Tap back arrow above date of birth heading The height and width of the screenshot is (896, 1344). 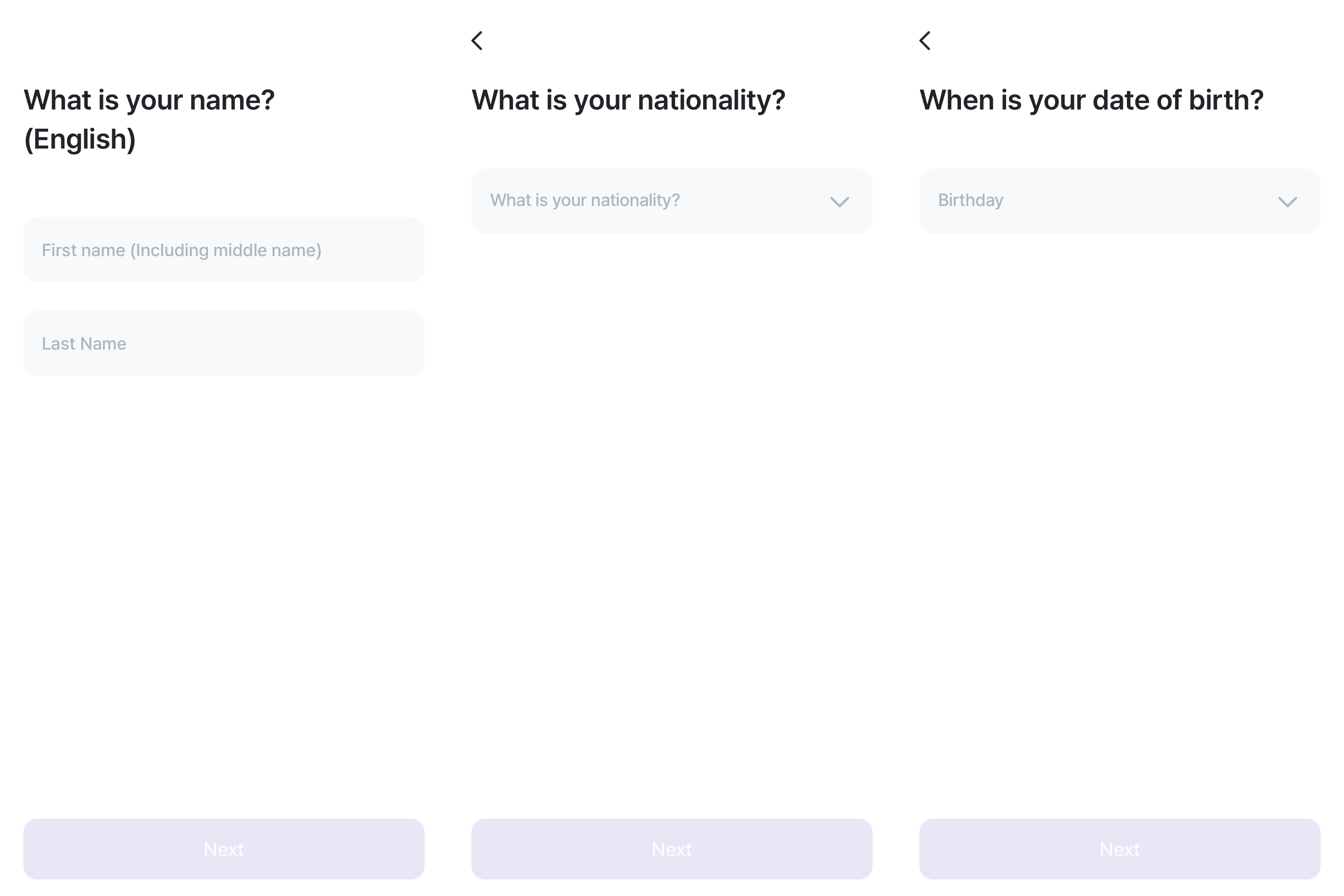coord(925,41)
